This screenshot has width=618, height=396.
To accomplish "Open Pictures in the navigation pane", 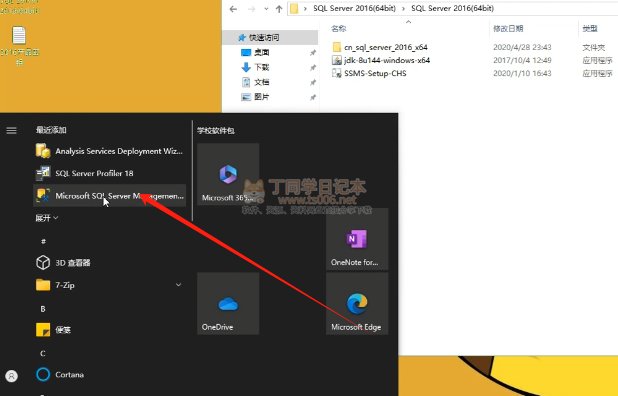I will [262, 97].
